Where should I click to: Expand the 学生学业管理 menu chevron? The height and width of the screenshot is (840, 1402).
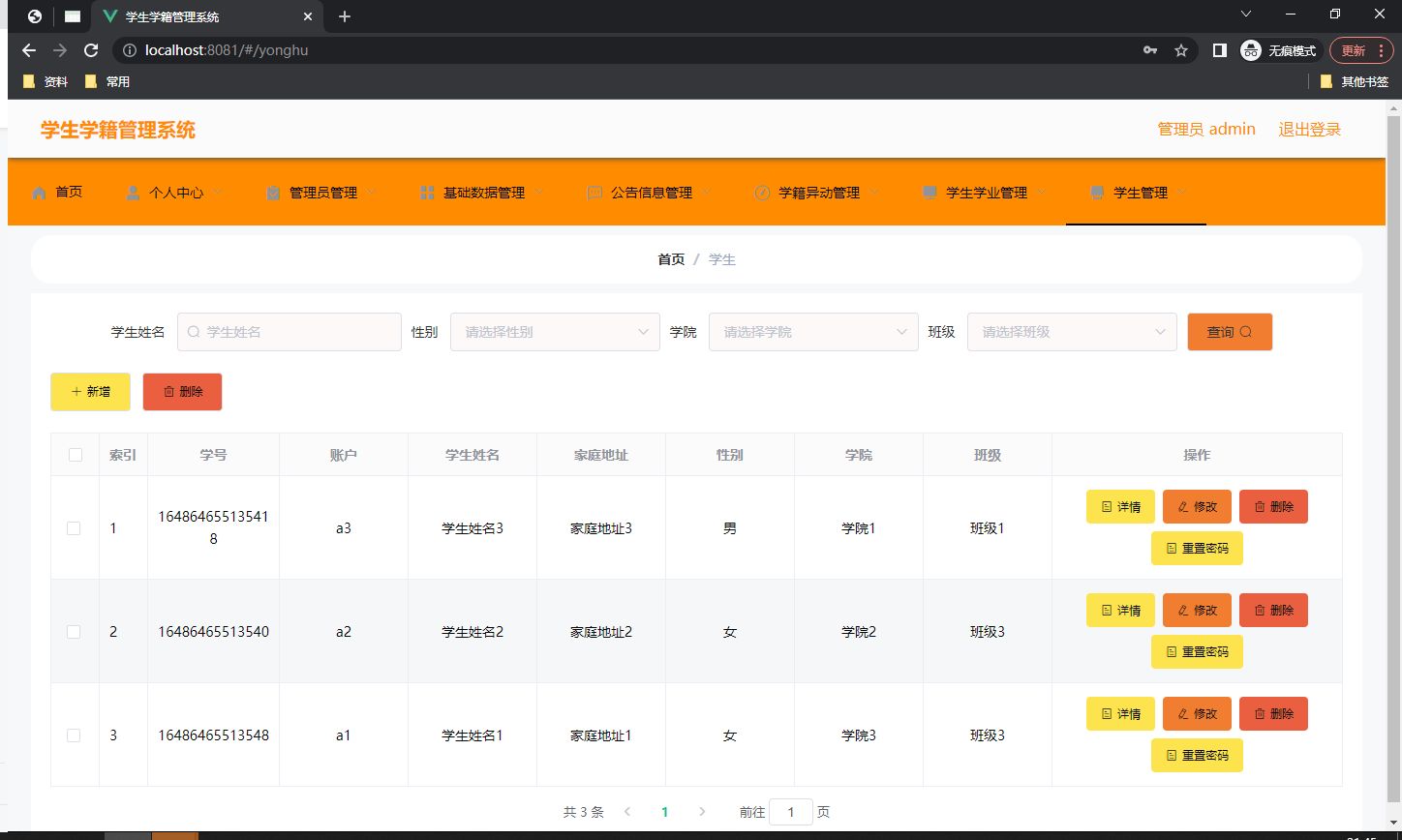(x=1041, y=192)
